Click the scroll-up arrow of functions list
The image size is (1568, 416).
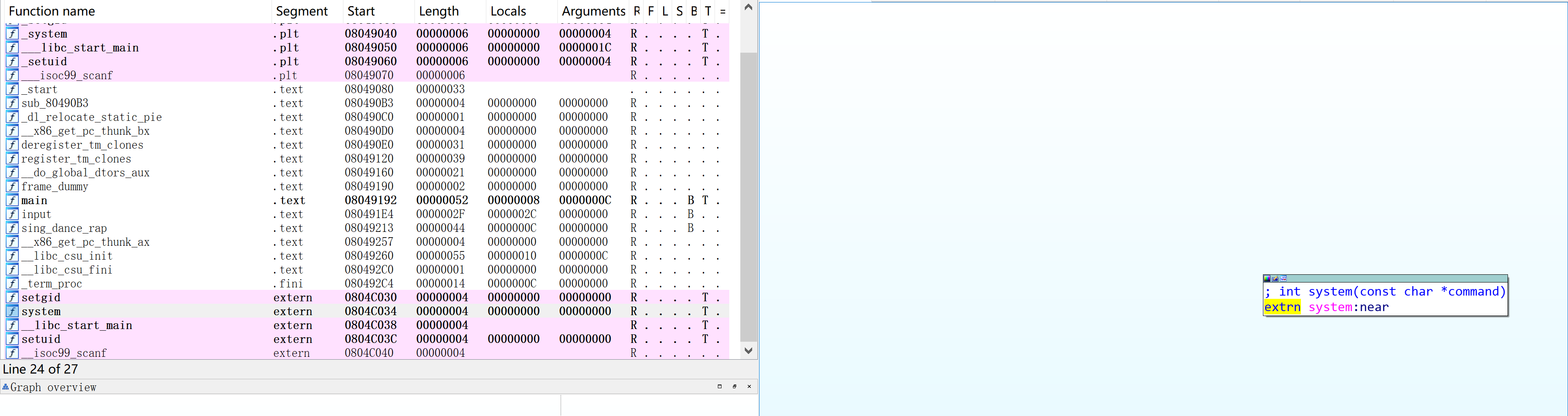click(x=749, y=7)
